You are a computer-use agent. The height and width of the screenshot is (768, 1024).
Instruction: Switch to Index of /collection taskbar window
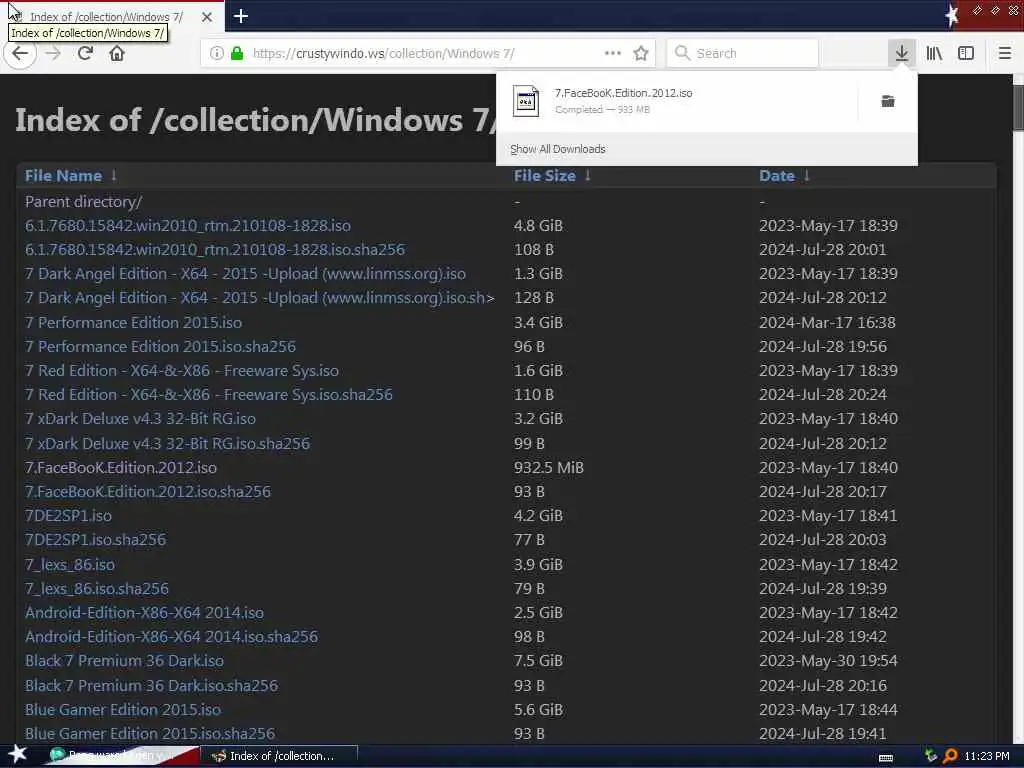pyautogui.click(x=279, y=756)
